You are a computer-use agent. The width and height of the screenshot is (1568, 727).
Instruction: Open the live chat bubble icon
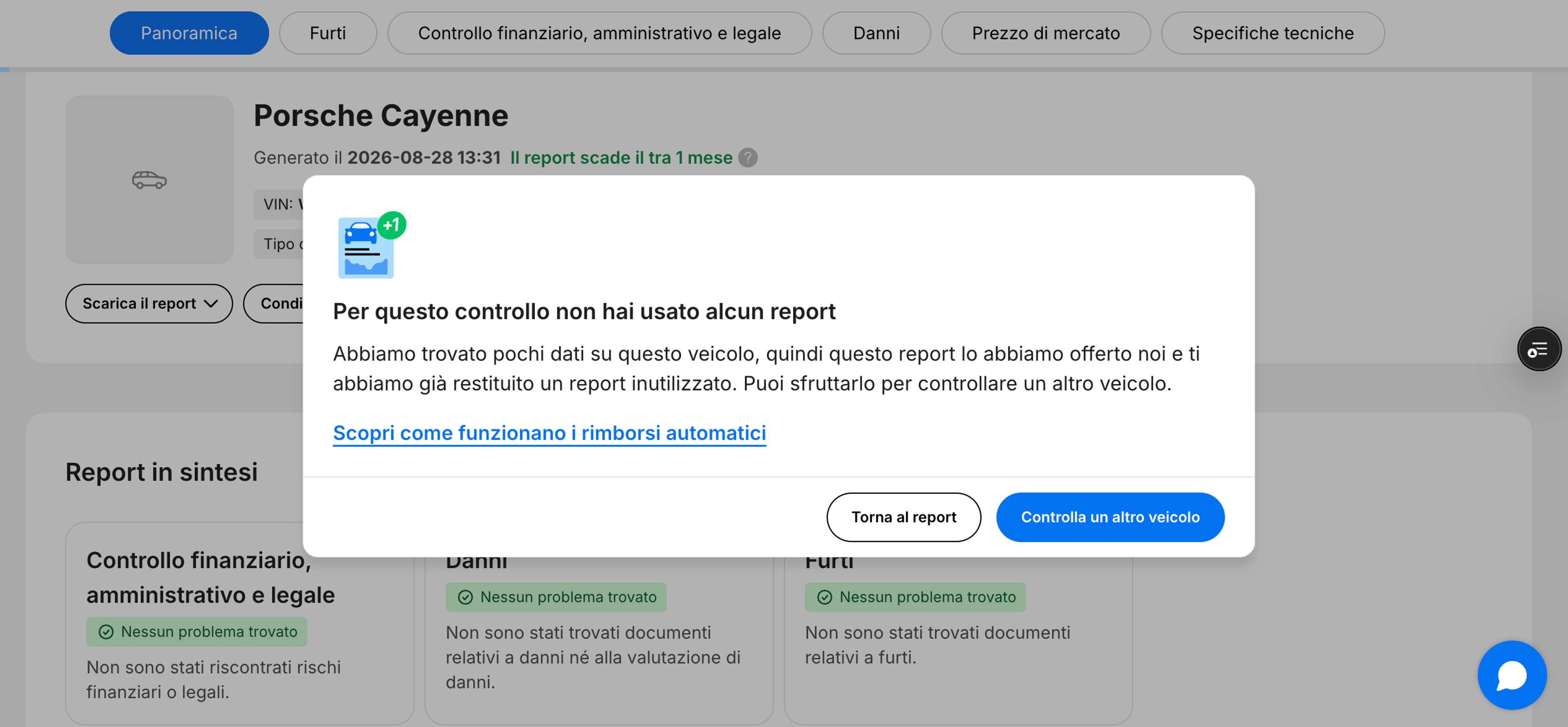tap(1511, 675)
